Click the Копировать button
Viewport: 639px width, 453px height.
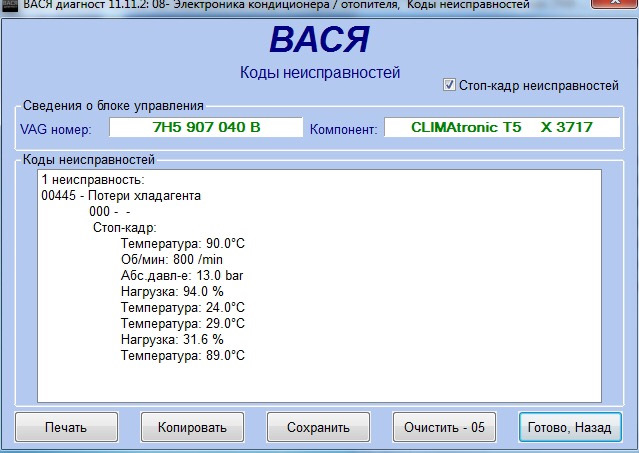(x=192, y=427)
